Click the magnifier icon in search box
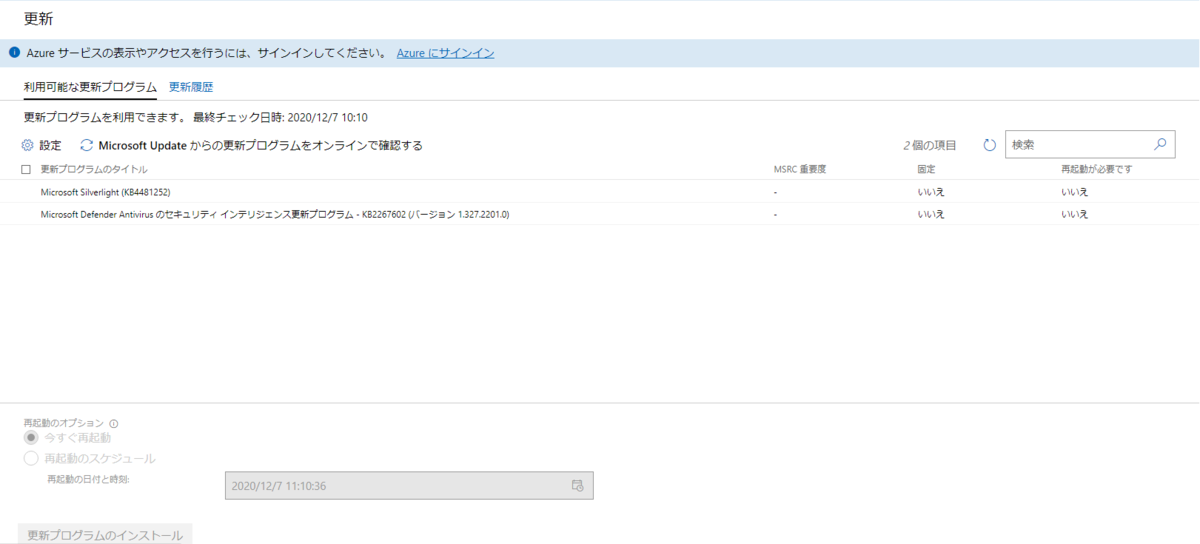Viewport: 1200px width, 544px height. pos(1160,144)
